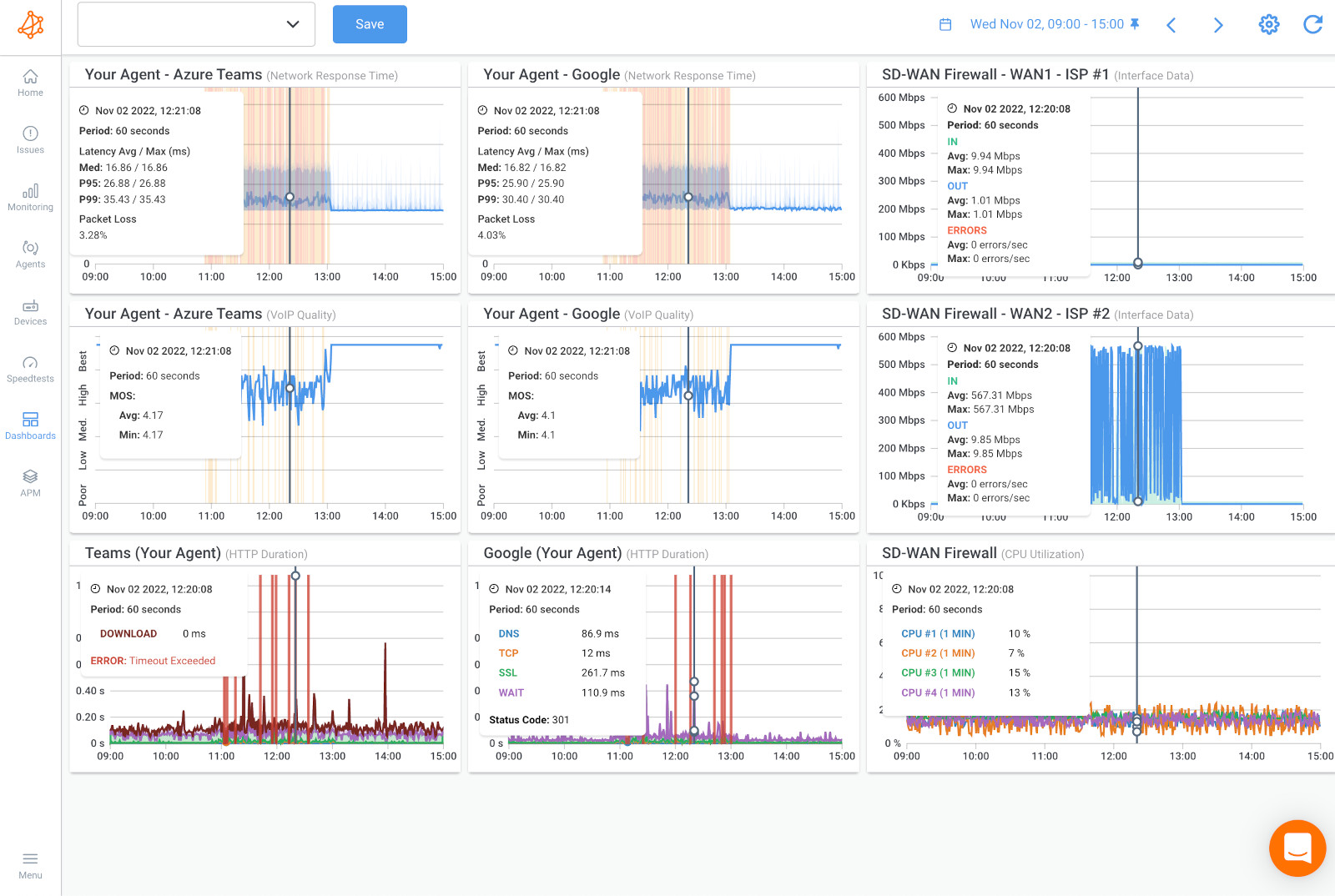This screenshot has height=896, width=1335.
Task: Go to the previous time period with left chevron
Action: (1171, 24)
